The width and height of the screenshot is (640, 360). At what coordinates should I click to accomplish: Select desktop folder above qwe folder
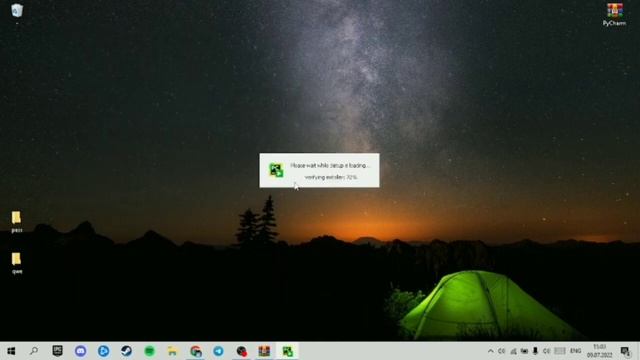tap(17, 222)
